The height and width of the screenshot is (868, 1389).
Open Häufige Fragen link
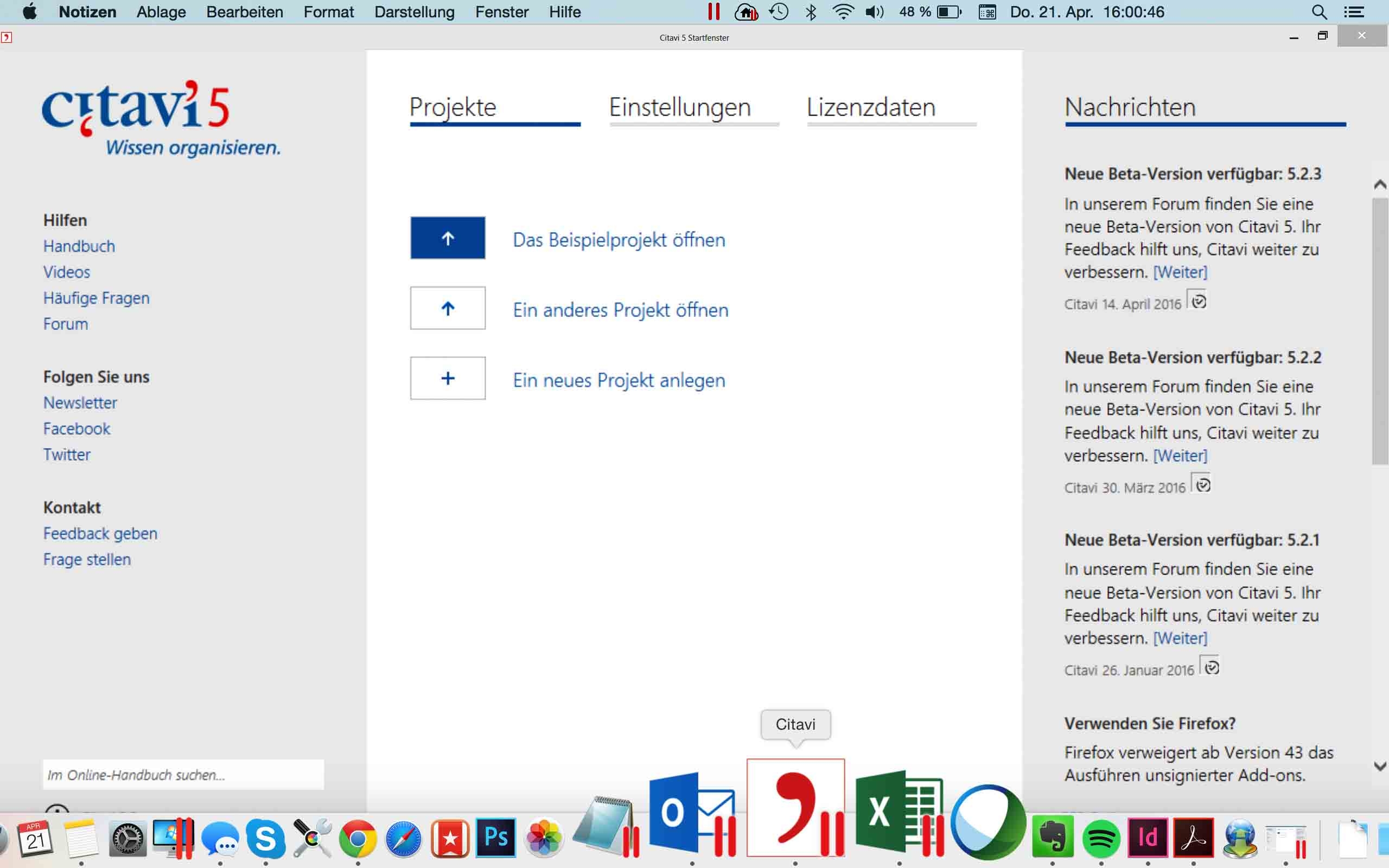pos(97,298)
